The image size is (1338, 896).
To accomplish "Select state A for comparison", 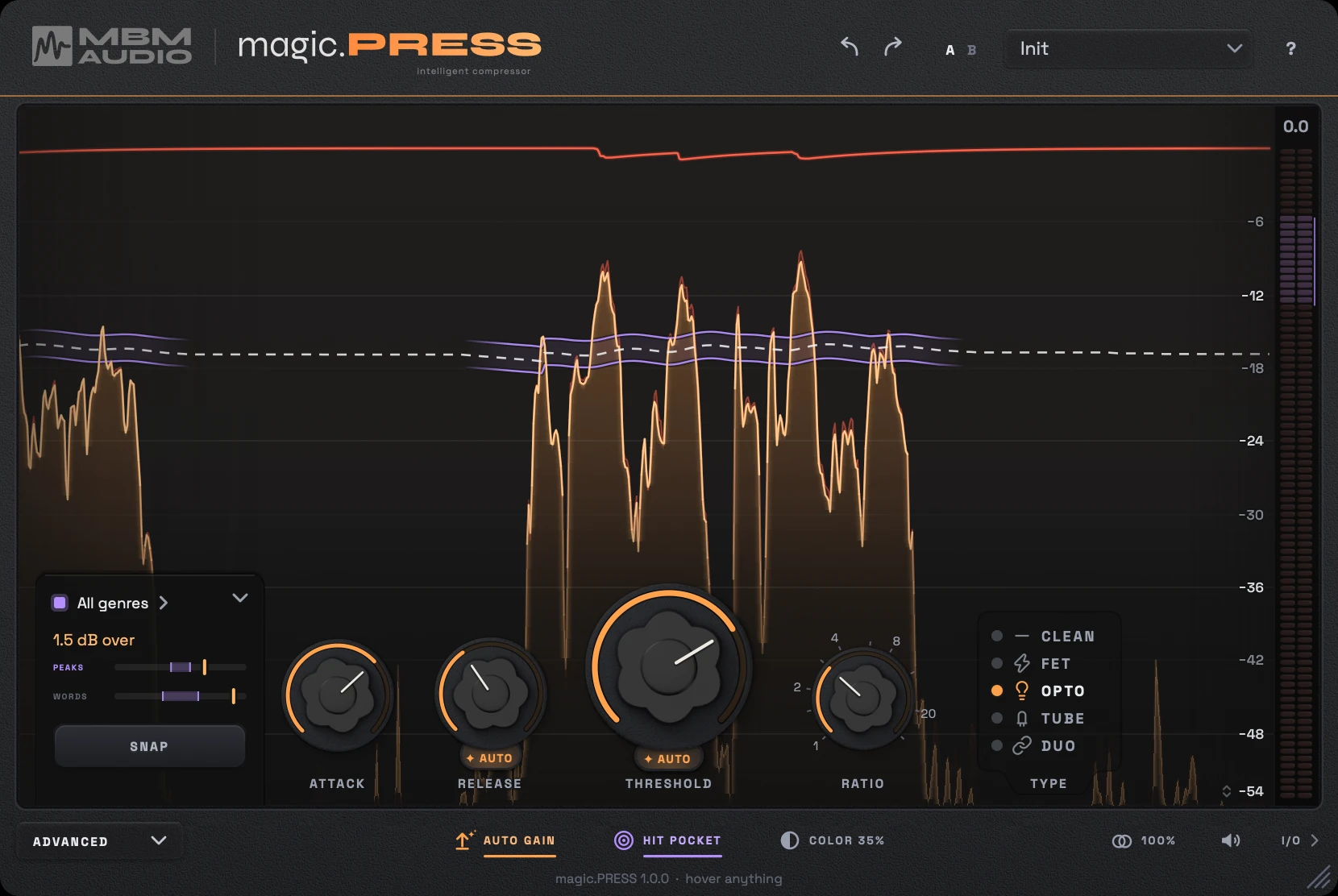I will coord(949,50).
